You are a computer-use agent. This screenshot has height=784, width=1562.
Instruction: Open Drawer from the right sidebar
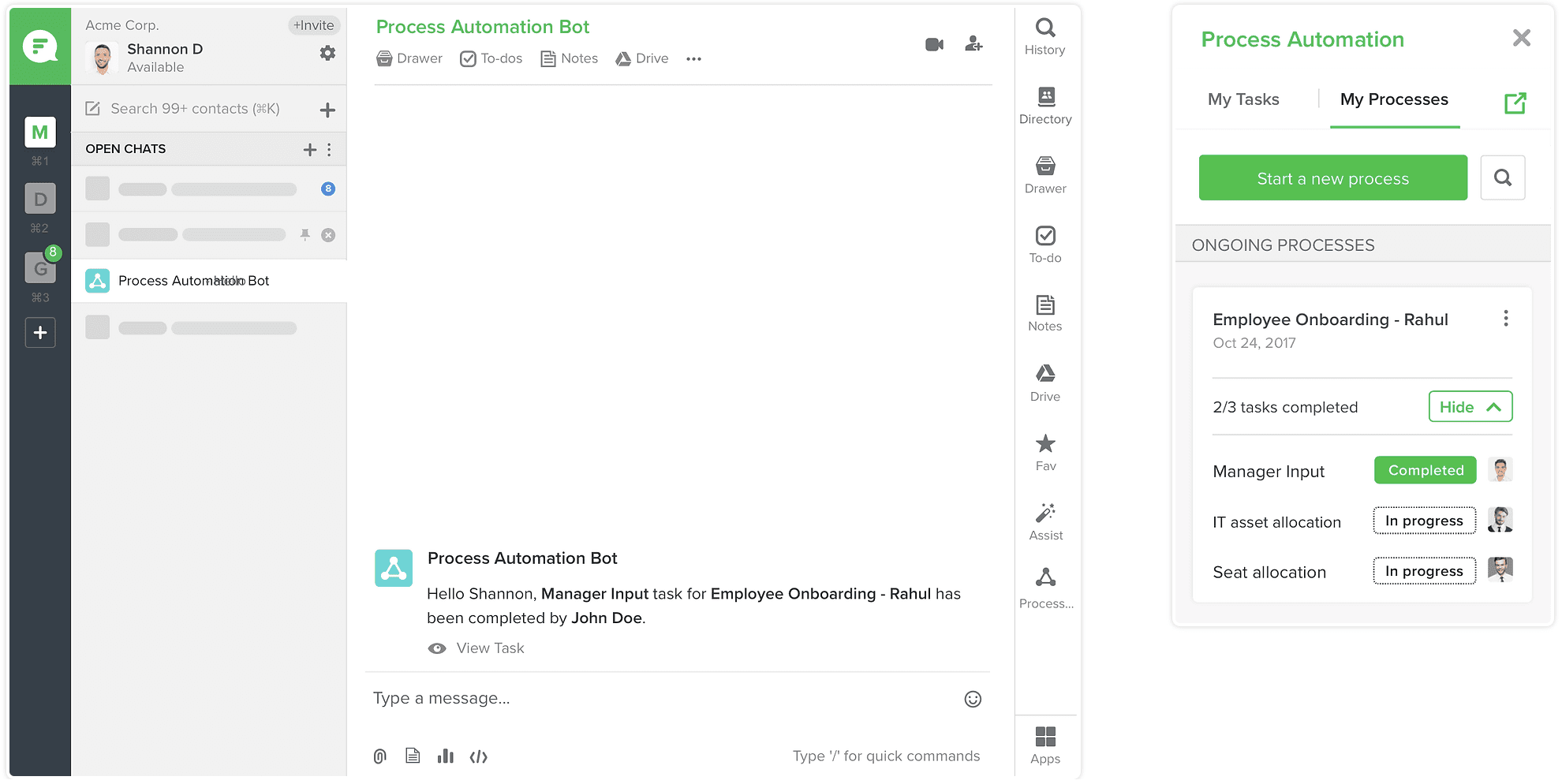click(1045, 175)
